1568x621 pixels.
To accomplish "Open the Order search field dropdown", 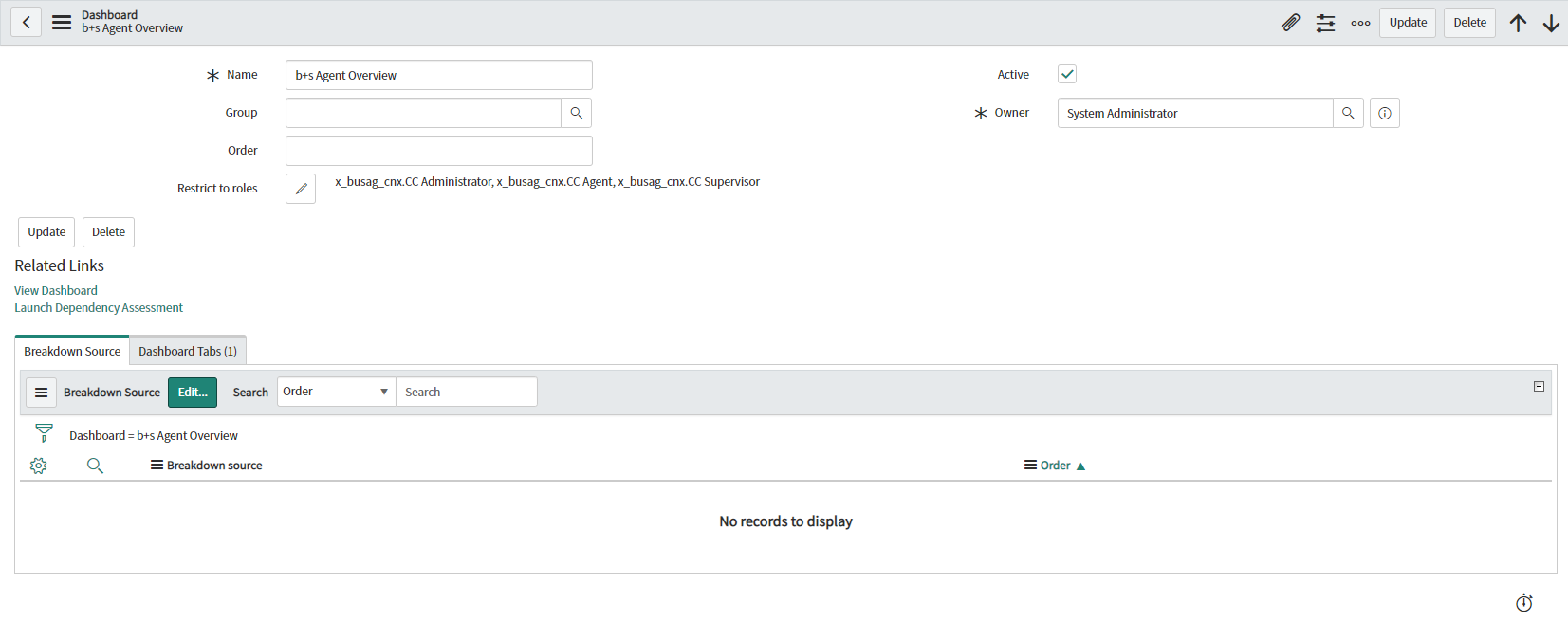I will (x=336, y=392).
